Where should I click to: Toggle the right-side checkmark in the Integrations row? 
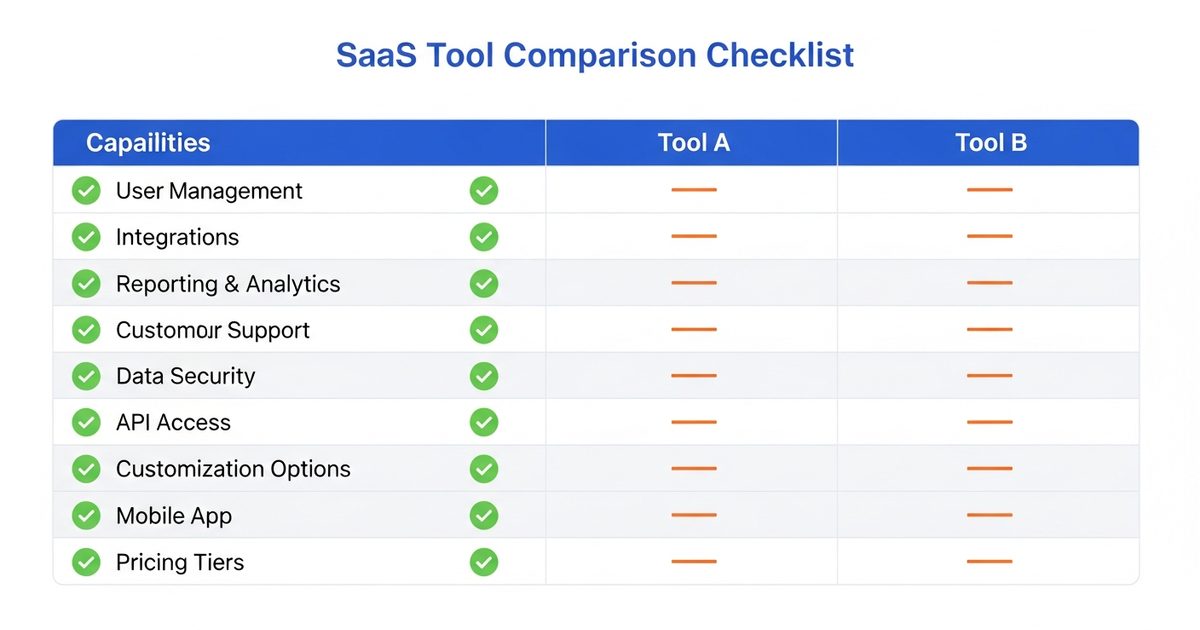coord(484,237)
